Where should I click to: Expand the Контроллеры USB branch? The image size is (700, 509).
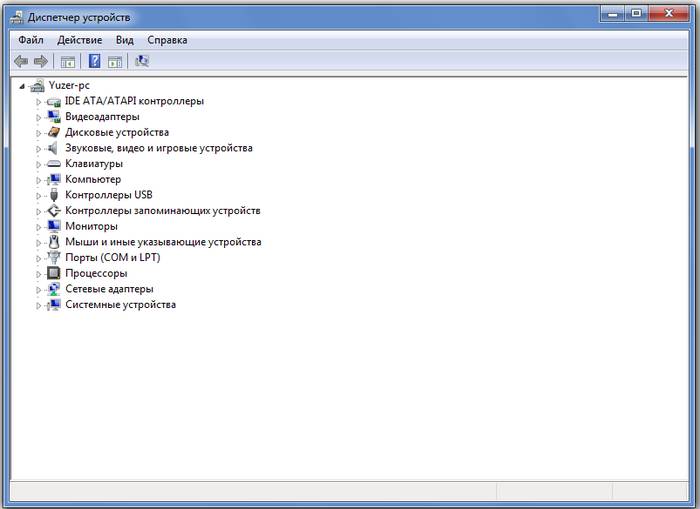(39, 195)
